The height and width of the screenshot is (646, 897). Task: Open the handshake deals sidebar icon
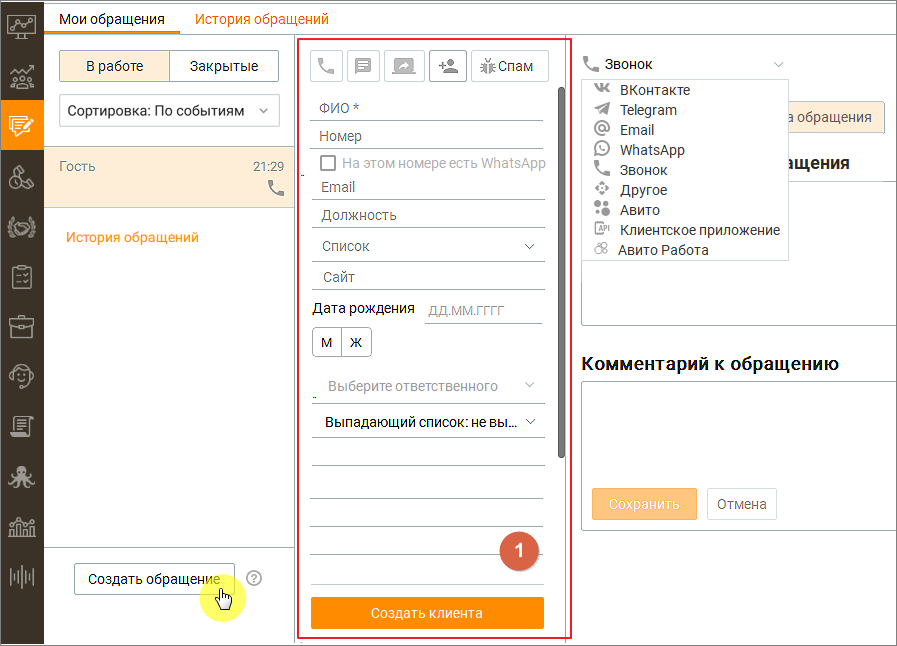[x=22, y=227]
